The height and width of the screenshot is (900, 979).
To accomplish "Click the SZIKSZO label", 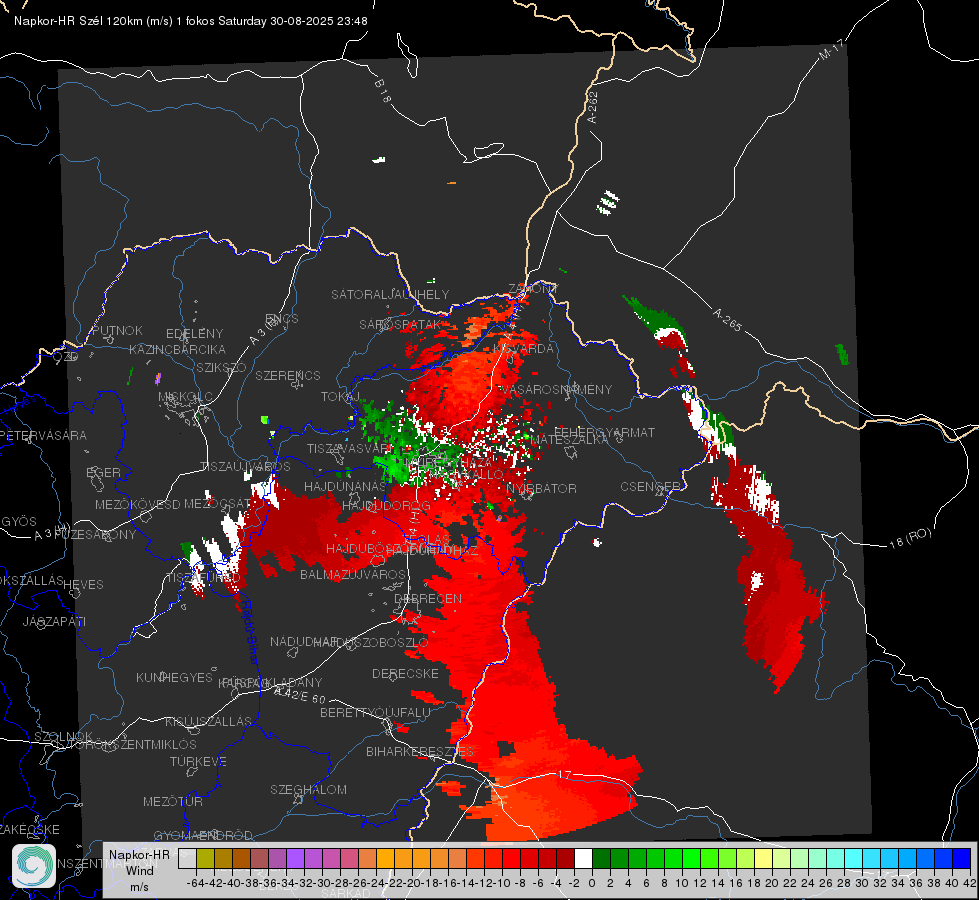I will pyautogui.click(x=222, y=367).
